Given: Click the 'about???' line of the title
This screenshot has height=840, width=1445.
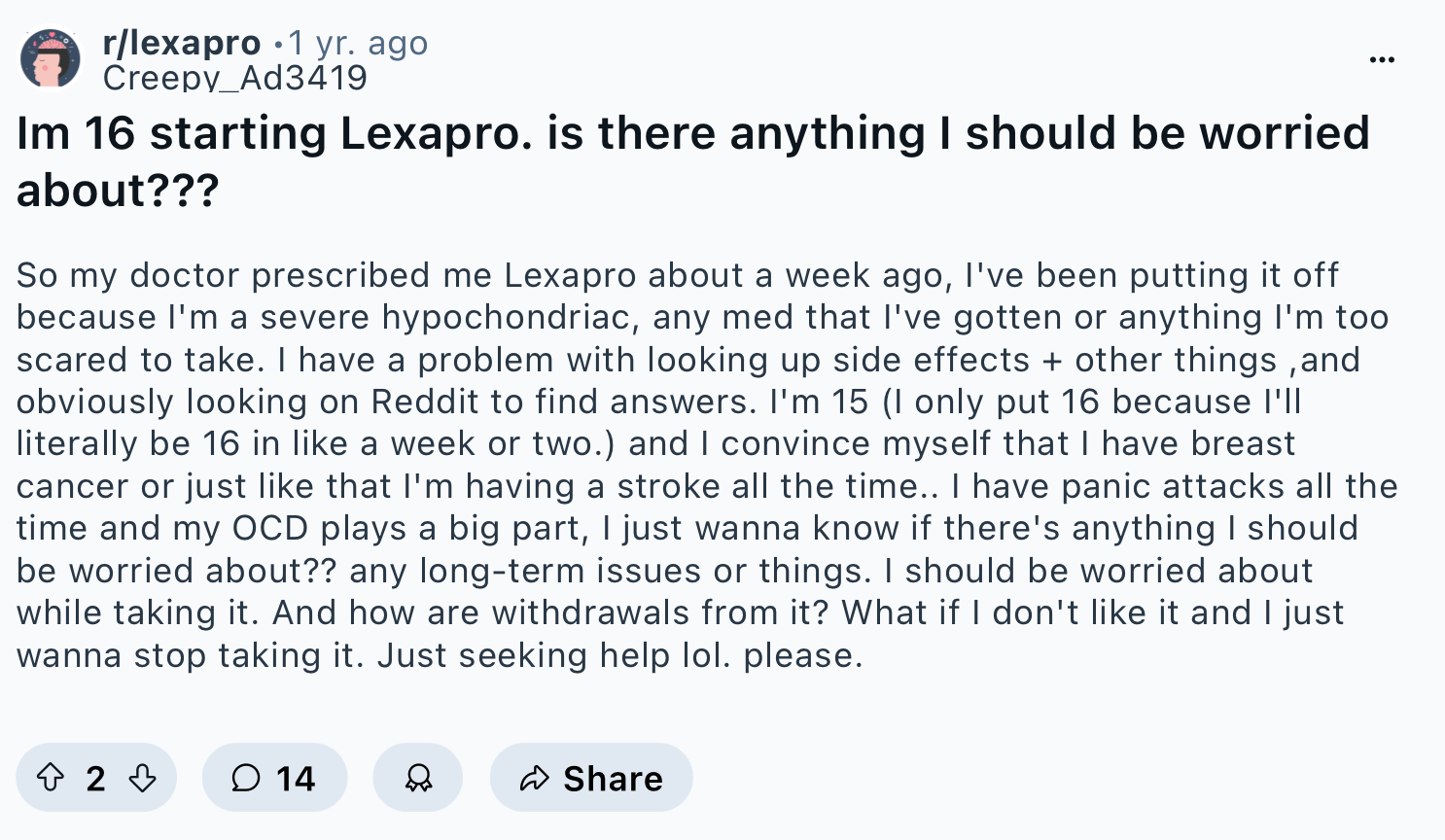Looking at the screenshot, I should [x=118, y=191].
